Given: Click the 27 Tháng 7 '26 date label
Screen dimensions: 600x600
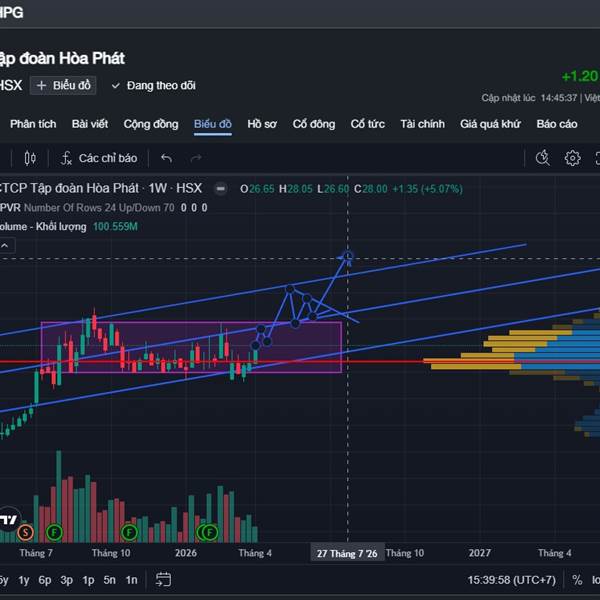Looking at the screenshot, I should pyautogui.click(x=347, y=553).
